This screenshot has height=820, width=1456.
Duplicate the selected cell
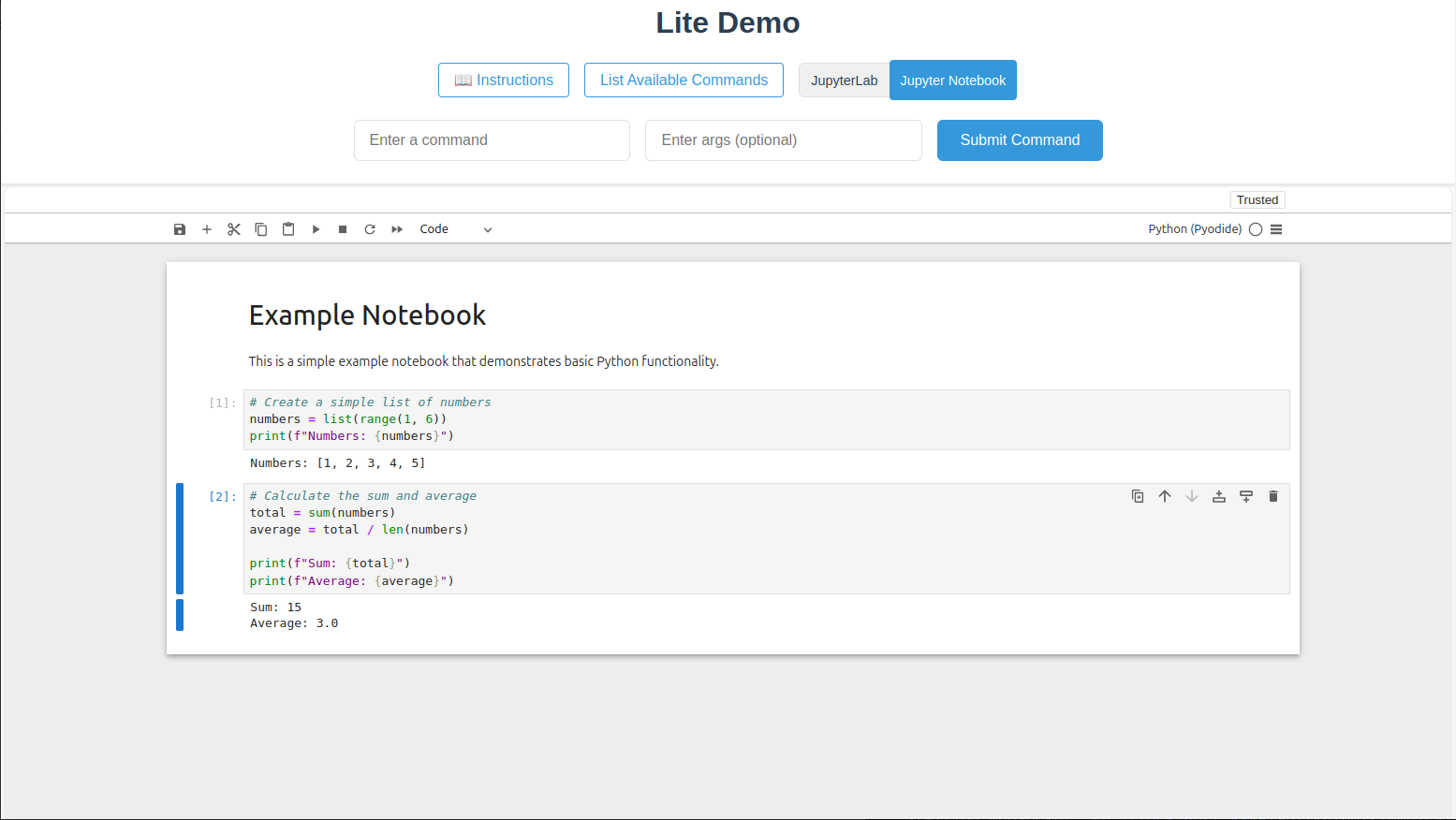coord(1138,496)
